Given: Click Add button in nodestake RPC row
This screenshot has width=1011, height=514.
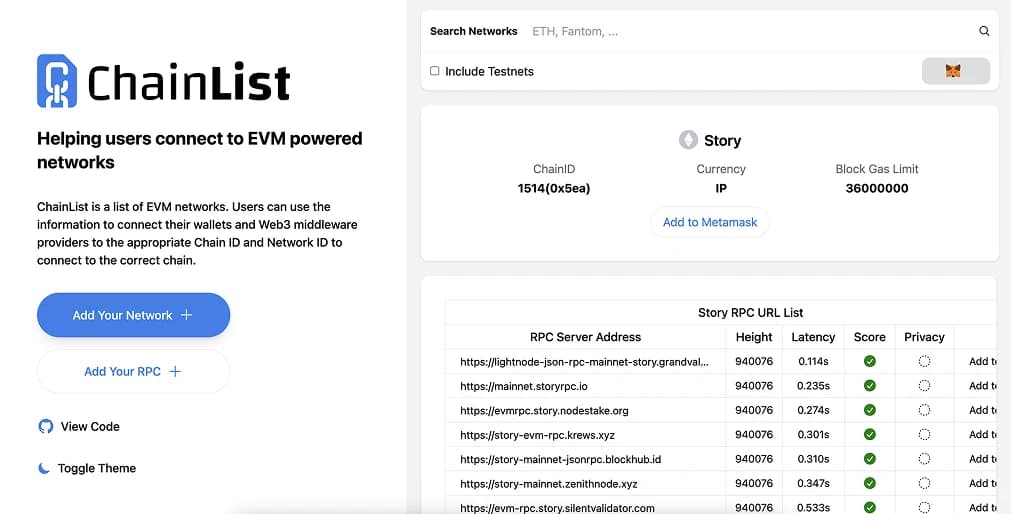Looking at the screenshot, I should pyautogui.click(x=983, y=410).
